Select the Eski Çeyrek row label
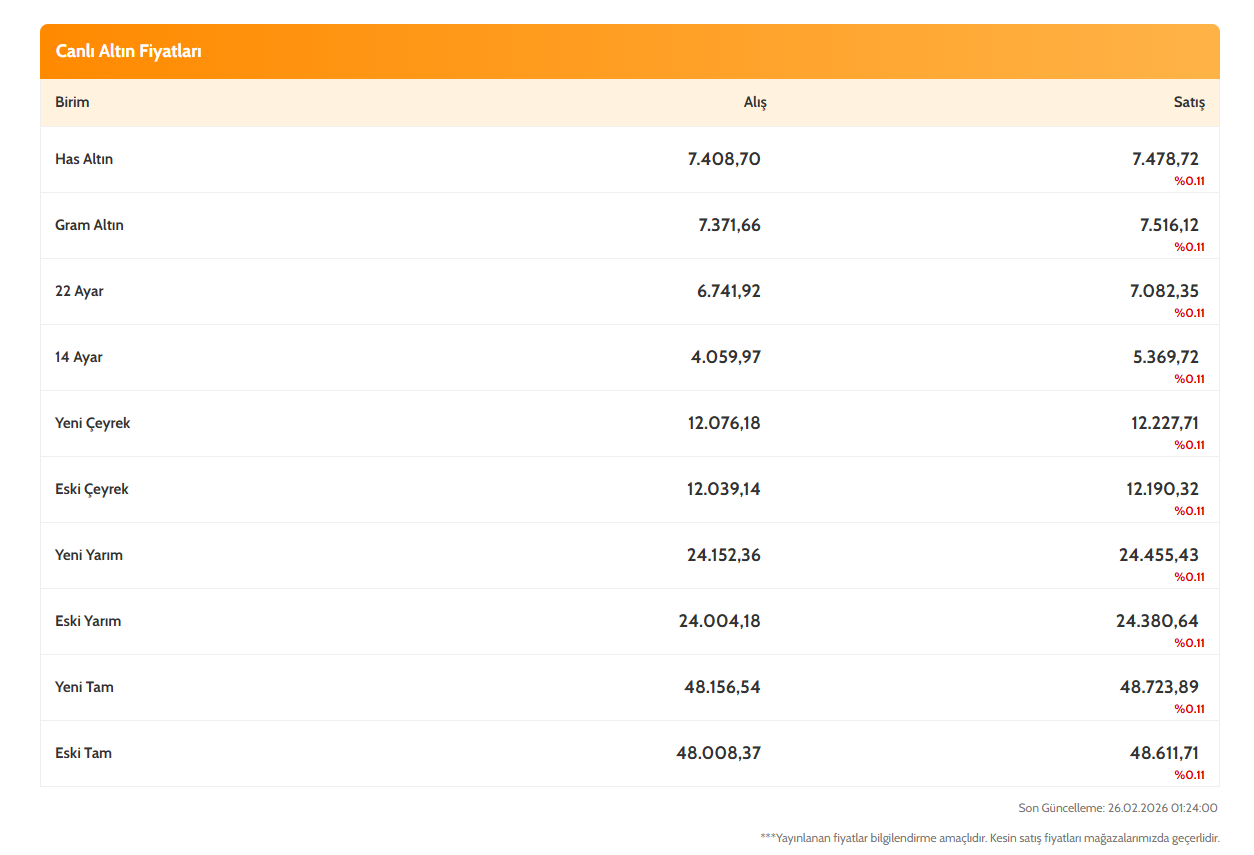This screenshot has height=855, width=1254. 92,489
